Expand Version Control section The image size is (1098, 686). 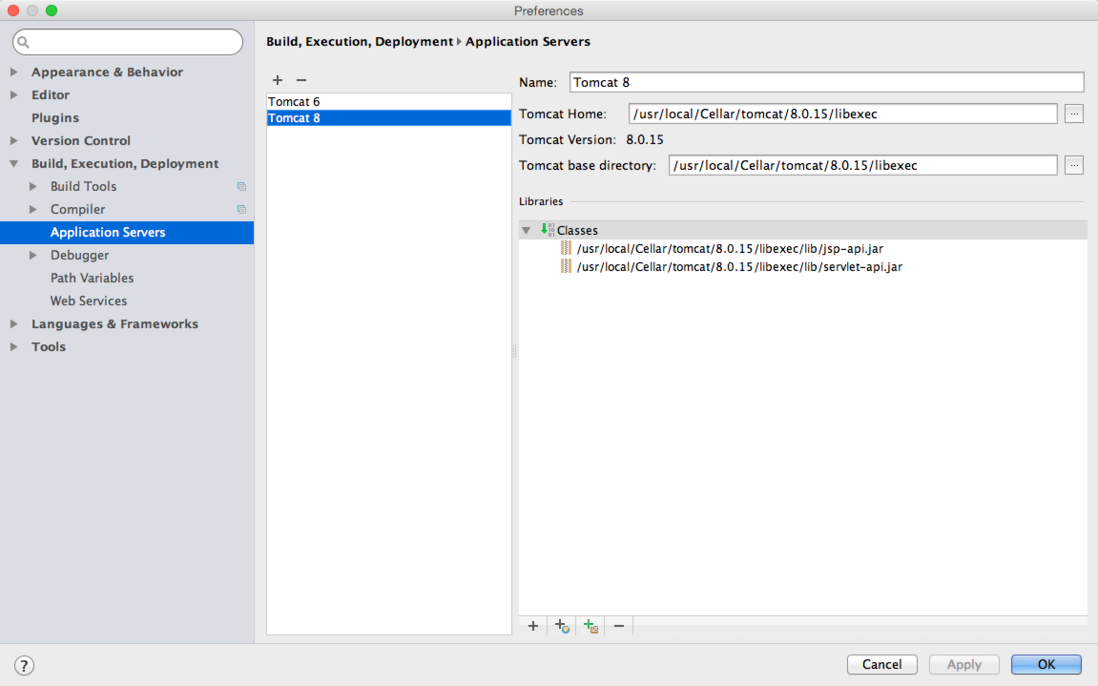pos(14,141)
